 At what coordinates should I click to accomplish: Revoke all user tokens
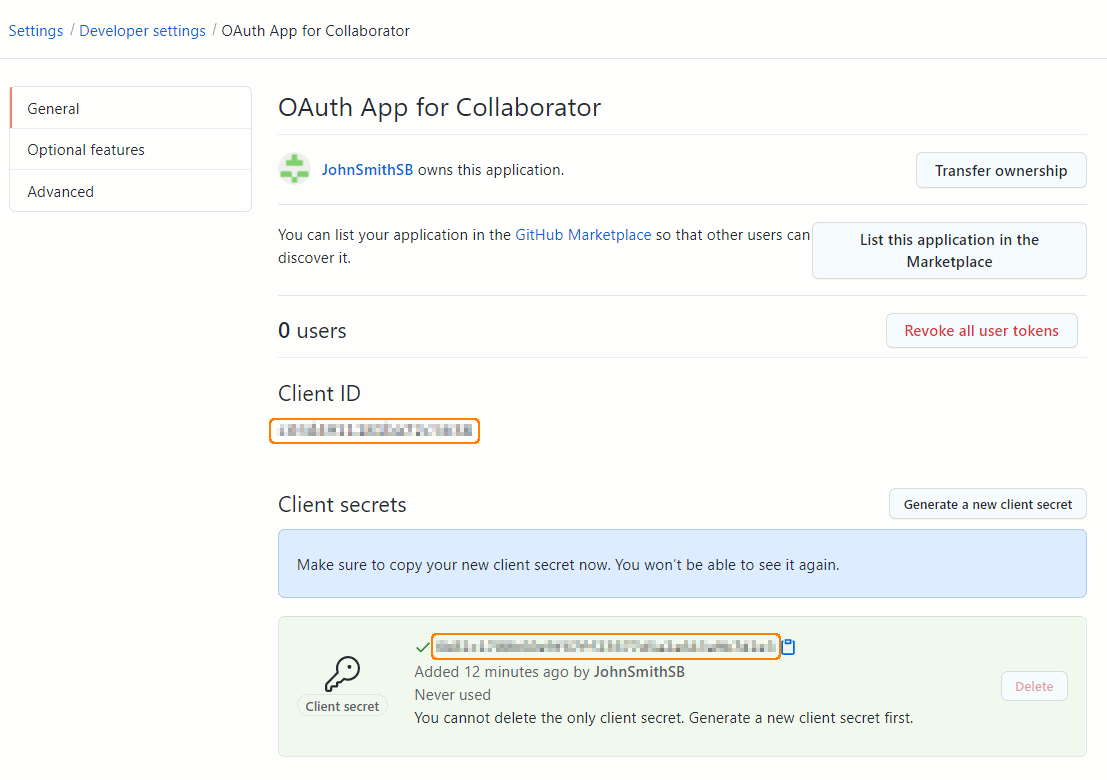981,330
